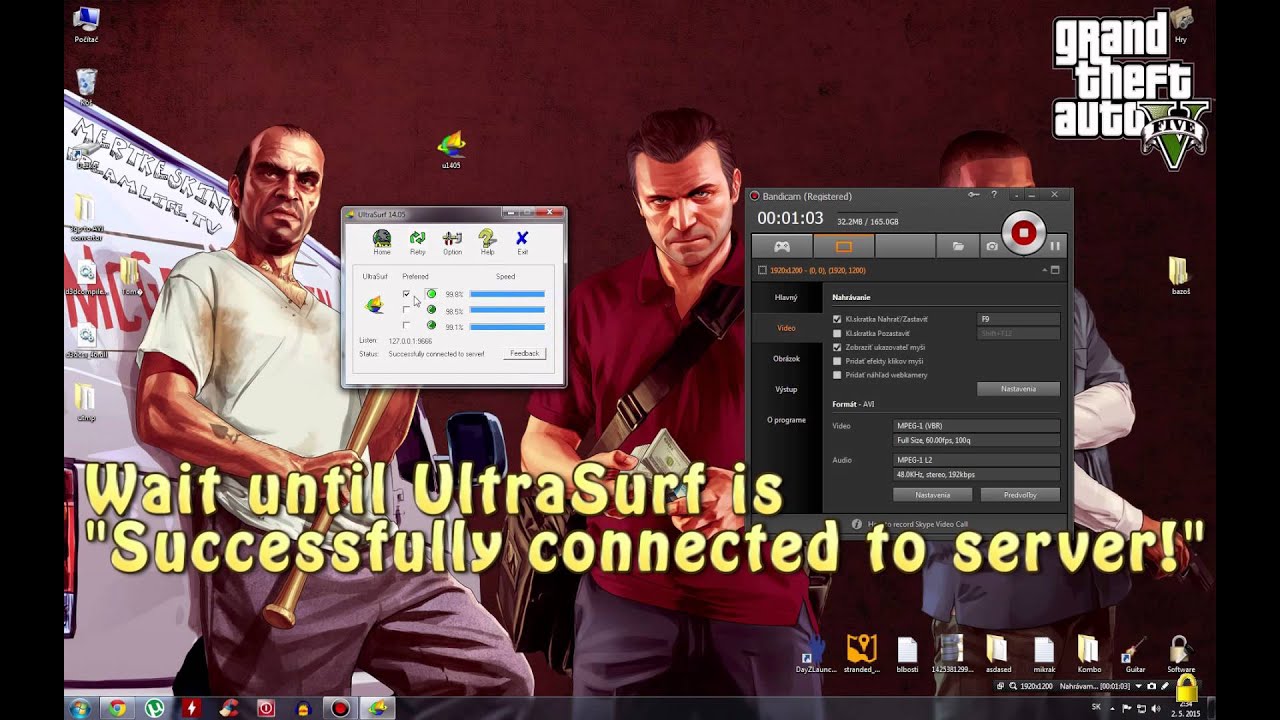
Task: Check preferred server with 99.1% speed
Action: 406,326
